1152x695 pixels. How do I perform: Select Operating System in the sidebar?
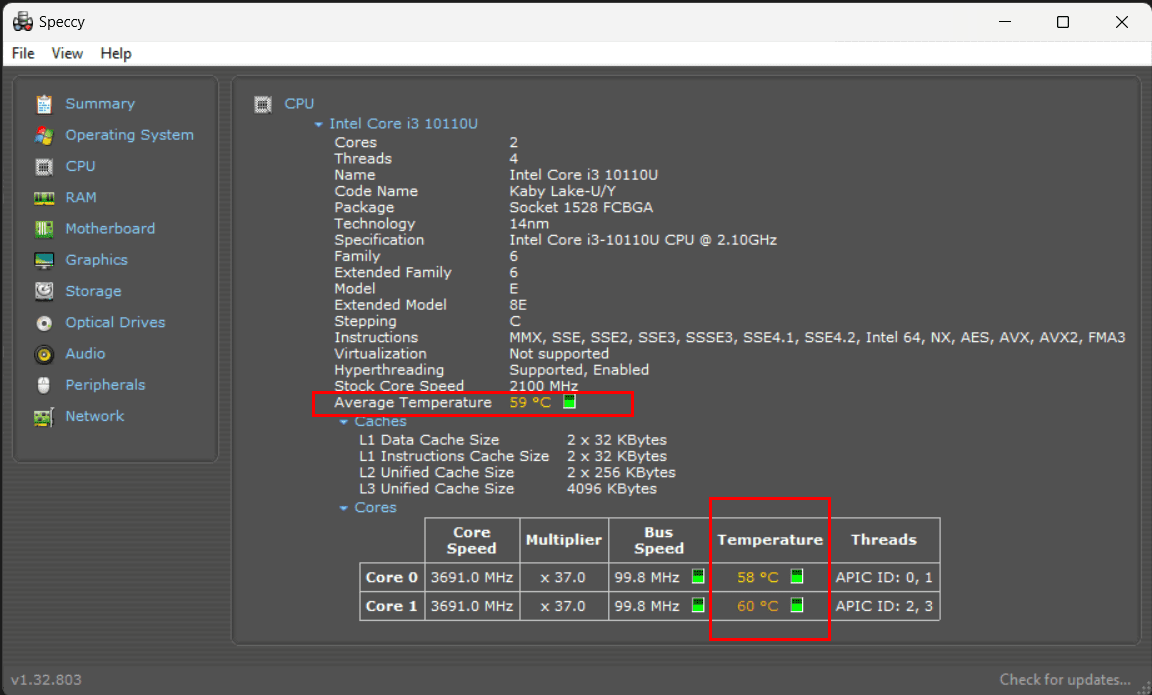point(129,135)
